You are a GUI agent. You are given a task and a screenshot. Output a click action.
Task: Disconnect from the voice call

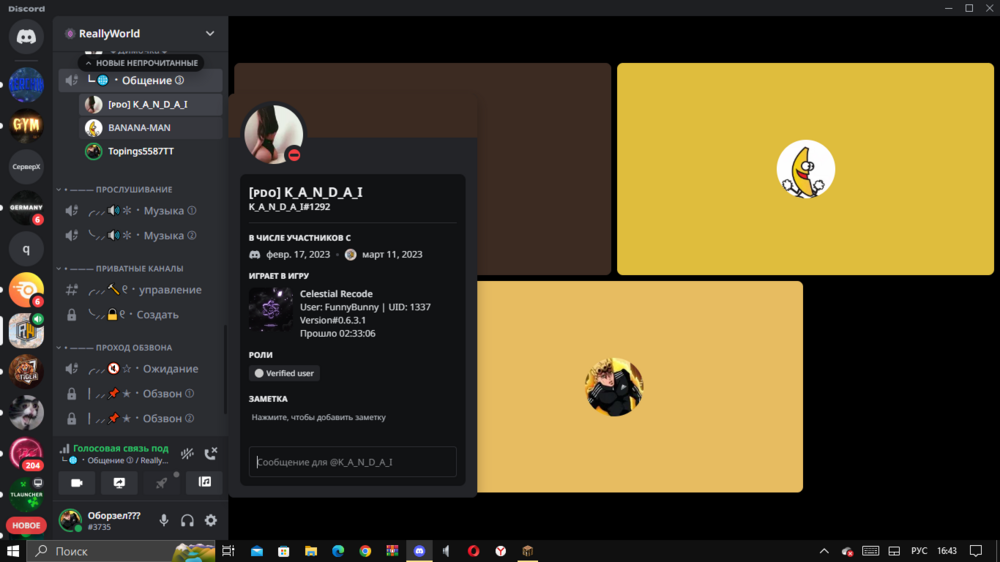(210, 454)
